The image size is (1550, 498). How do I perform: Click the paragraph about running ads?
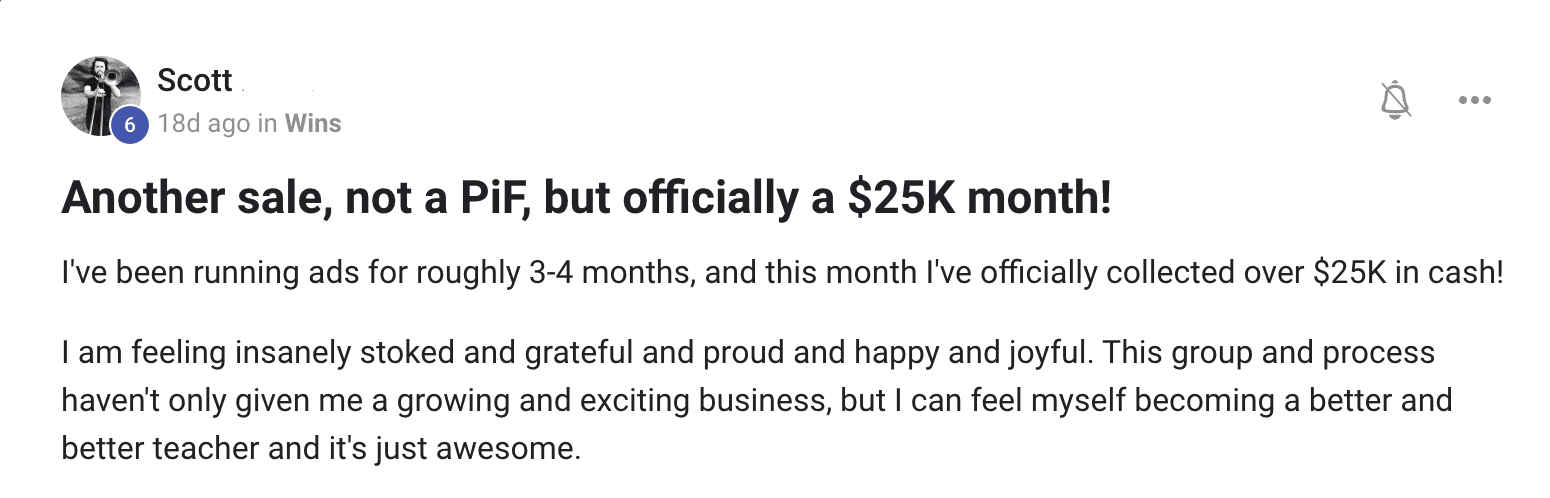782,274
